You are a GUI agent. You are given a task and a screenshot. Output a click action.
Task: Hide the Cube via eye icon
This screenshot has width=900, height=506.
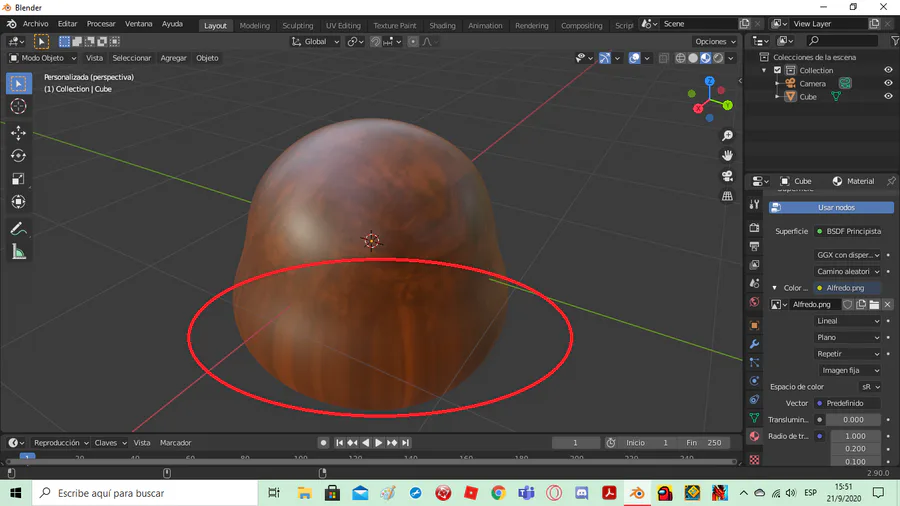tap(888, 96)
